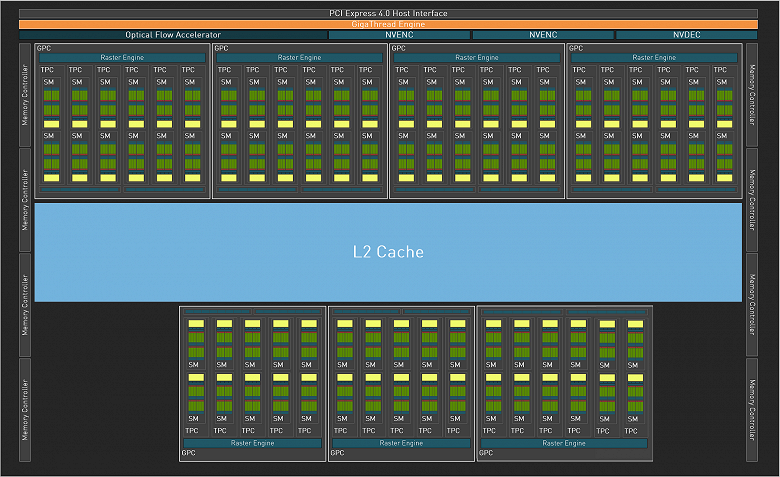This screenshot has width=780, height=477.
Task: Click Raster Engine in the bottom-left GPC
Action: pos(252,442)
